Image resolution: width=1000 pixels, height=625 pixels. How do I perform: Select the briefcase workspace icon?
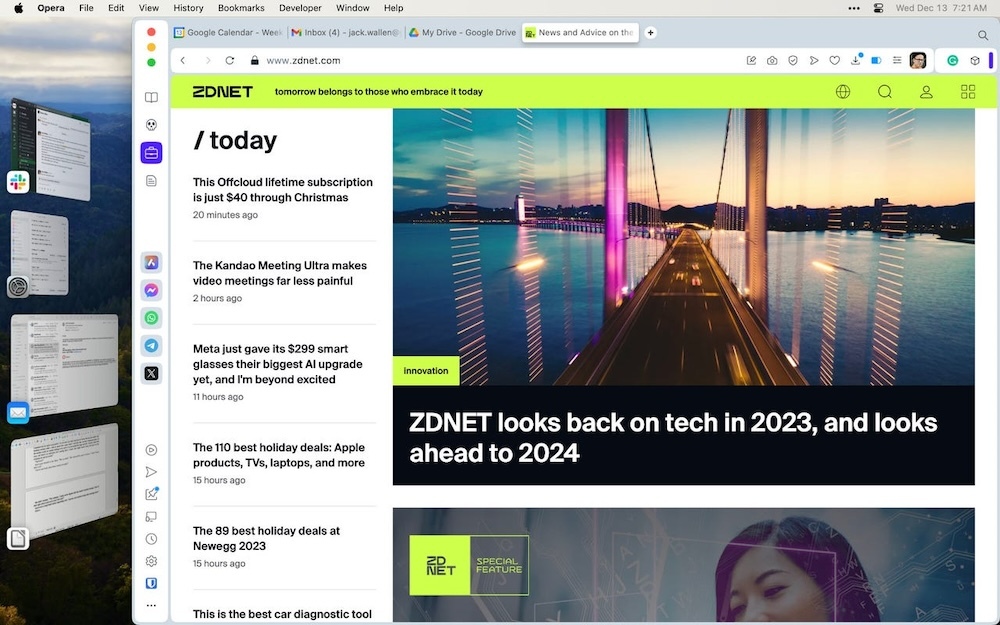click(151, 153)
